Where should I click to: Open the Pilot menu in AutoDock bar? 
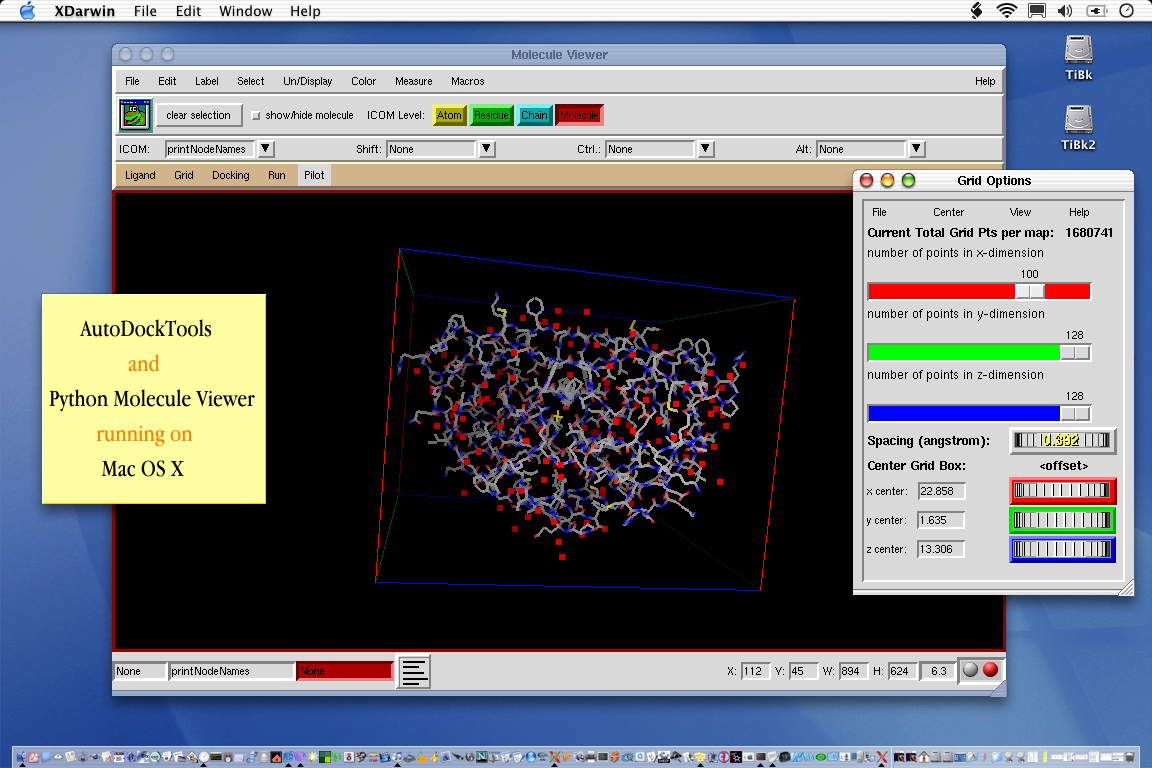tap(314, 176)
